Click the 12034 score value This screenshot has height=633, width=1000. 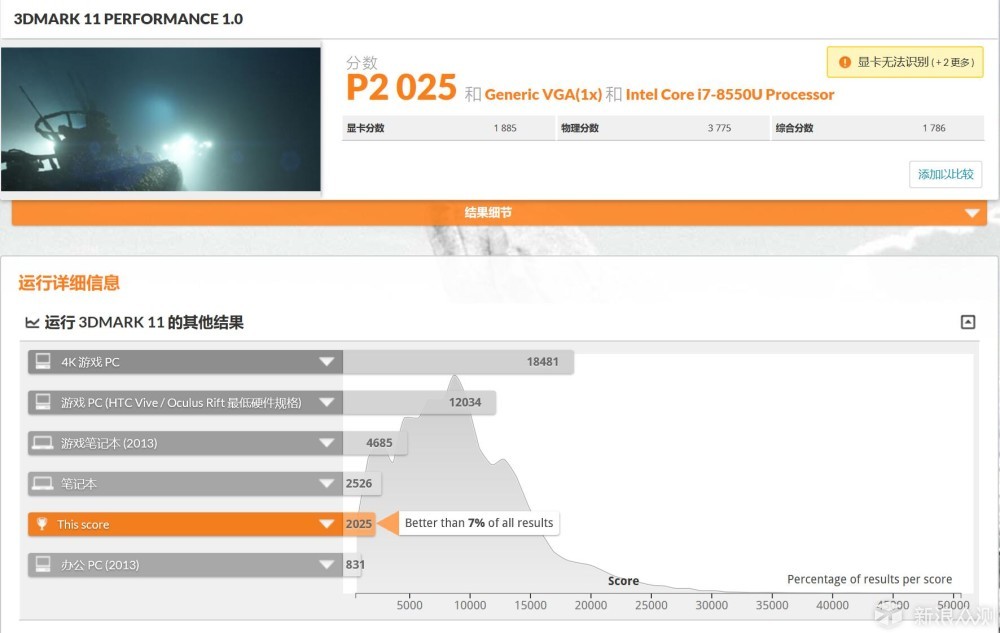tap(465, 402)
